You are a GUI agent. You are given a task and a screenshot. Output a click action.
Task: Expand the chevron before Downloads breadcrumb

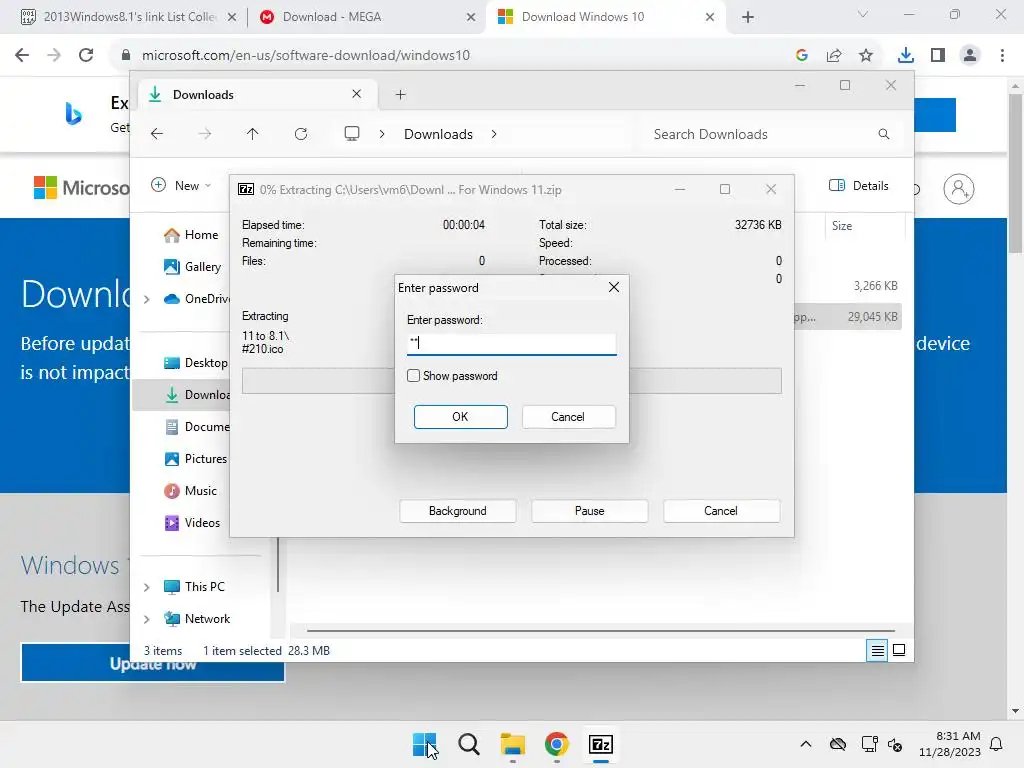[382, 134]
